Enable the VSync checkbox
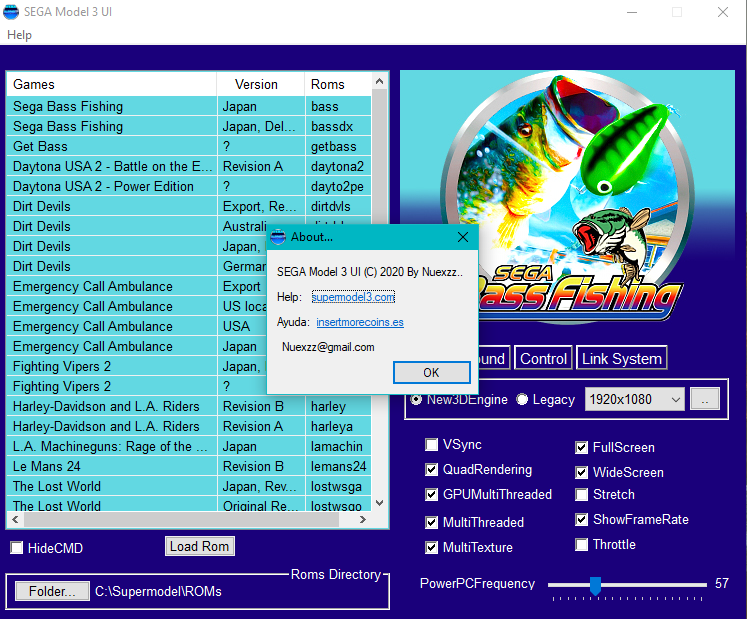The image size is (747, 619). click(431, 445)
